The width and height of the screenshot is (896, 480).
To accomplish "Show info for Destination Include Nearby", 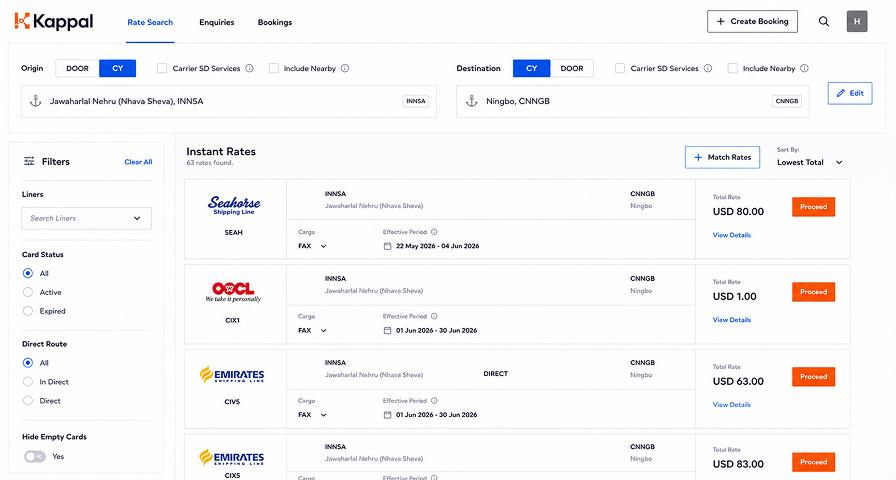I will (804, 68).
